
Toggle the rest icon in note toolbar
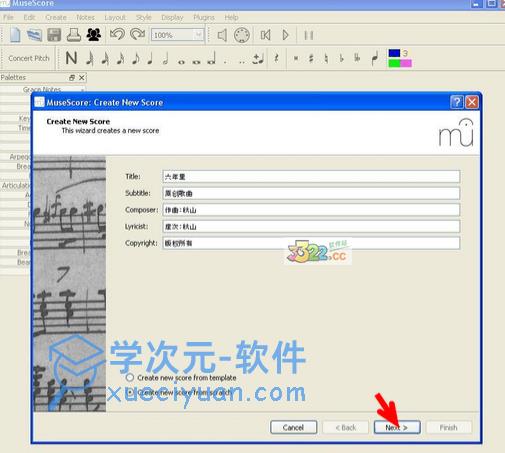coord(276,59)
